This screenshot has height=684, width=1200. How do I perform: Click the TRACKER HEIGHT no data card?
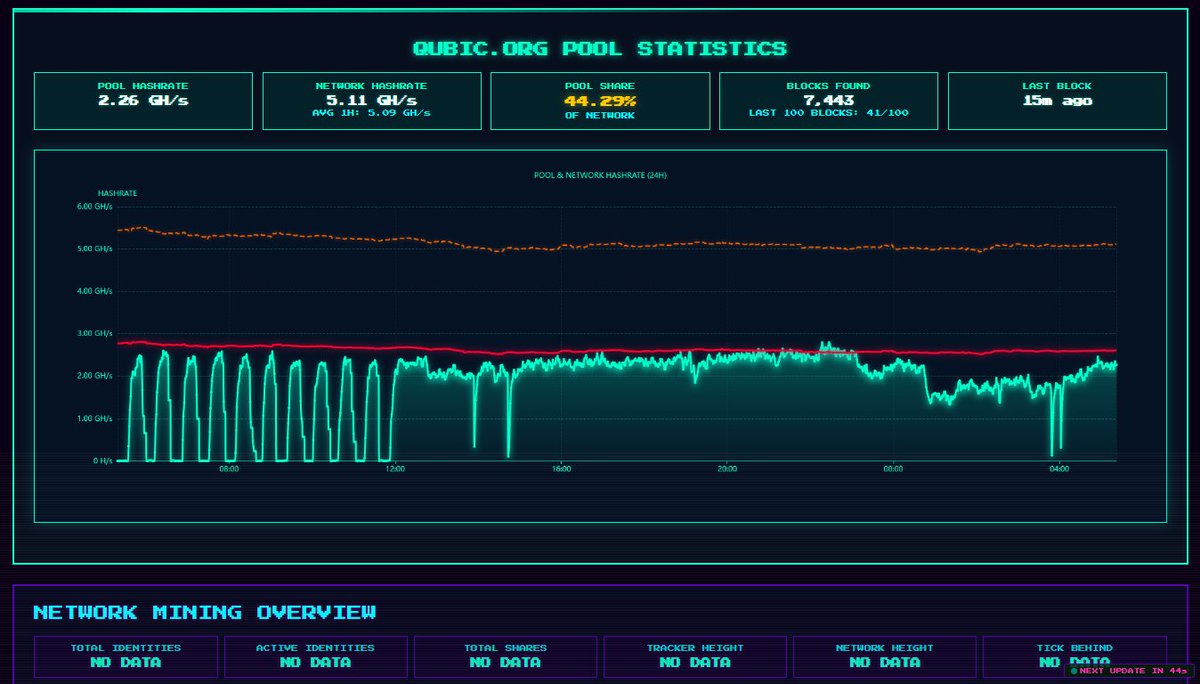(x=695, y=656)
